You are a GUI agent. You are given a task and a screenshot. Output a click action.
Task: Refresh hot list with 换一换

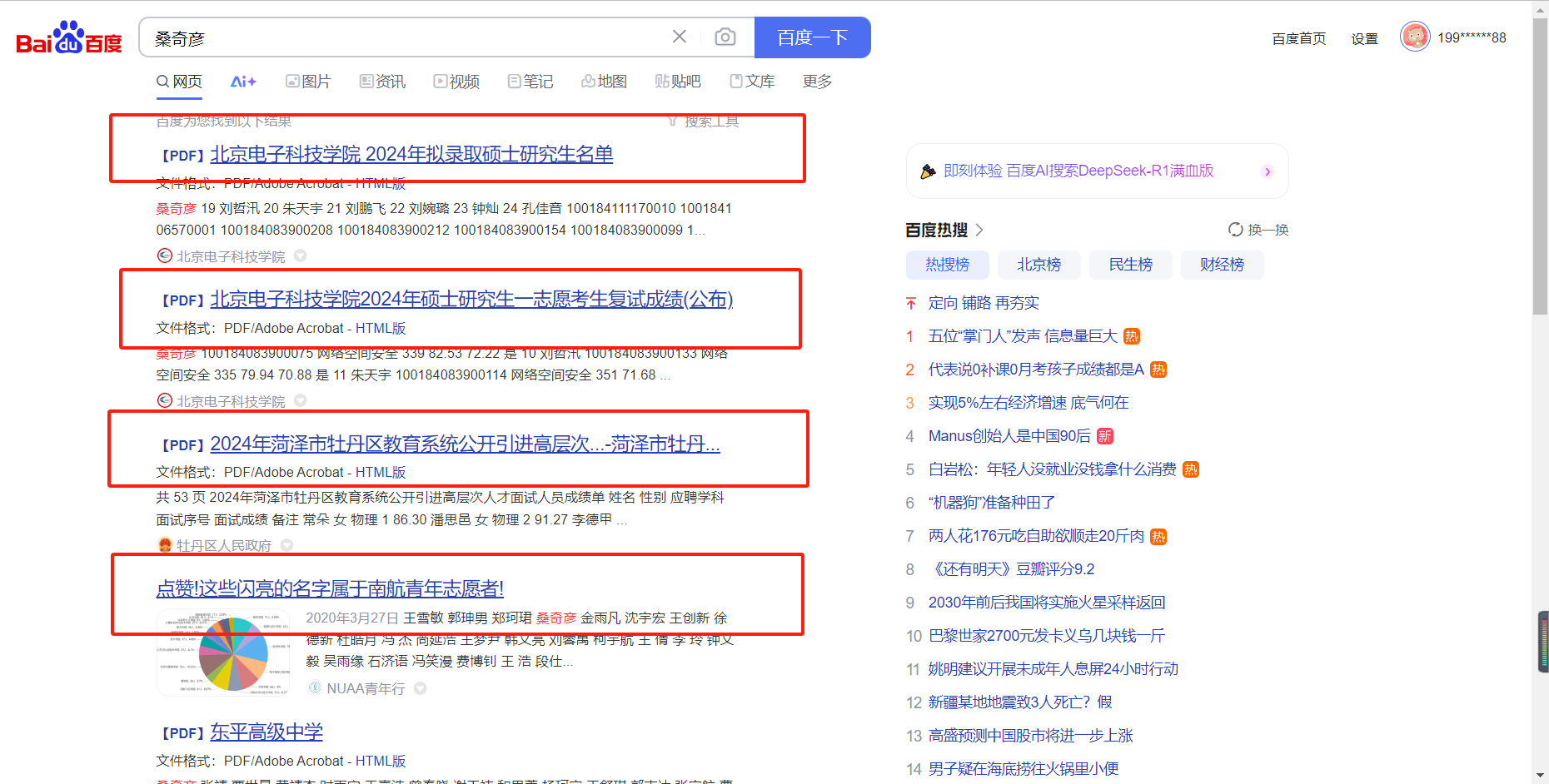click(1258, 230)
